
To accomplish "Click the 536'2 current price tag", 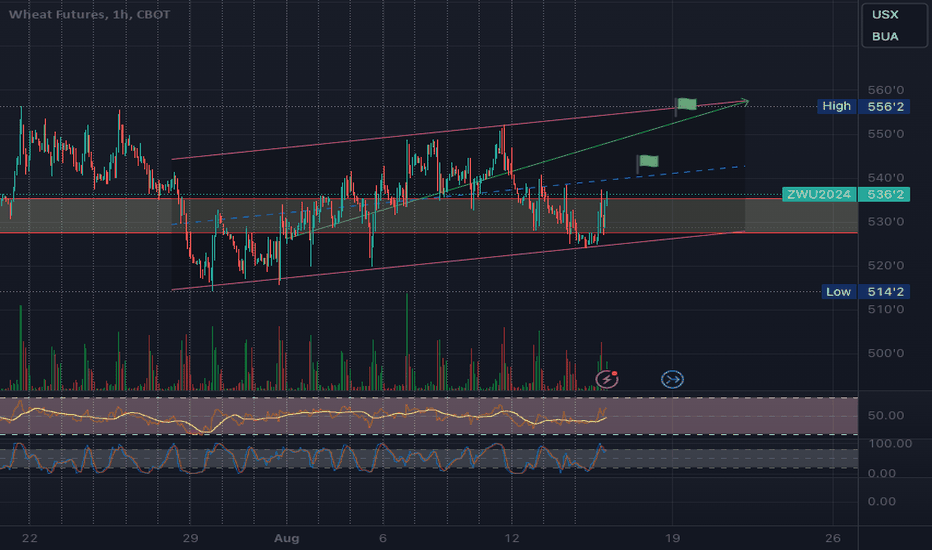I will pos(886,194).
